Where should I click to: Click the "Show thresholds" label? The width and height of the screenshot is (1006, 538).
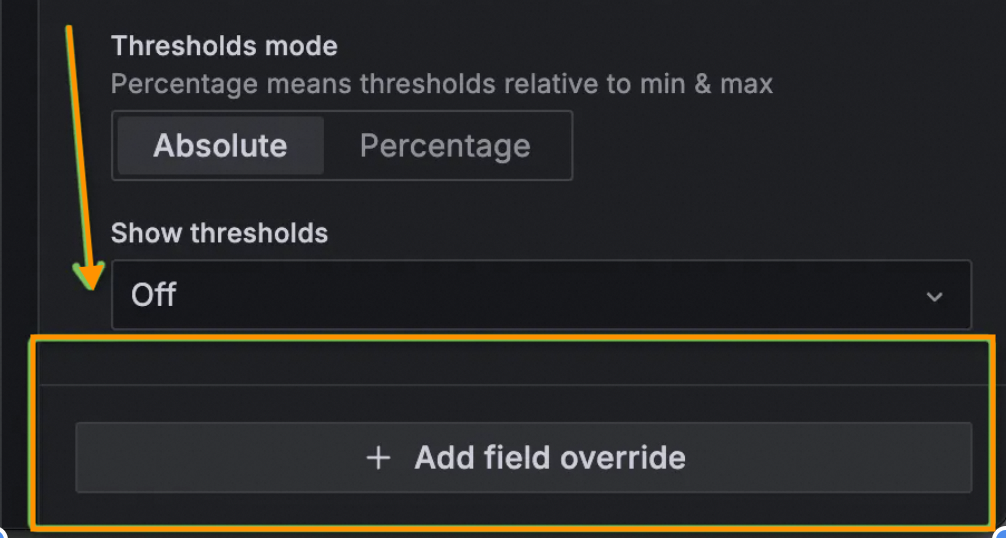pyautogui.click(x=219, y=233)
